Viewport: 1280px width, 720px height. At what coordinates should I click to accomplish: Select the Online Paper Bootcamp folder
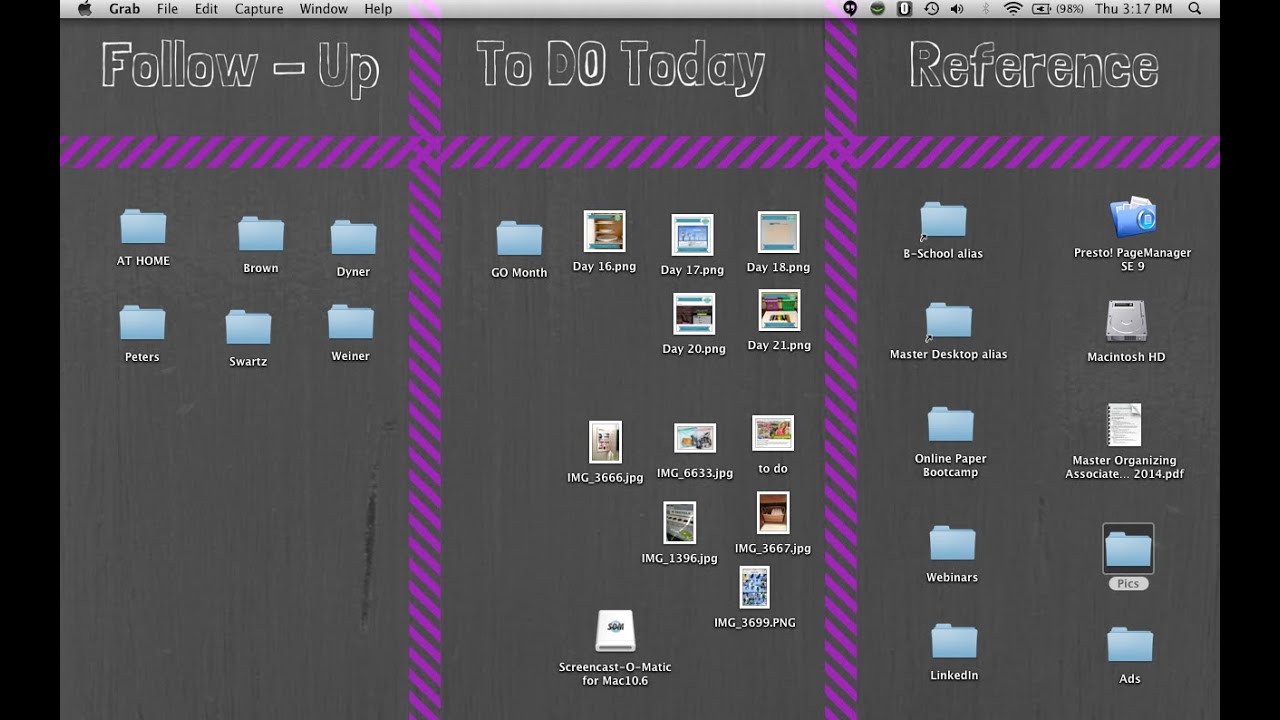tap(951, 425)
